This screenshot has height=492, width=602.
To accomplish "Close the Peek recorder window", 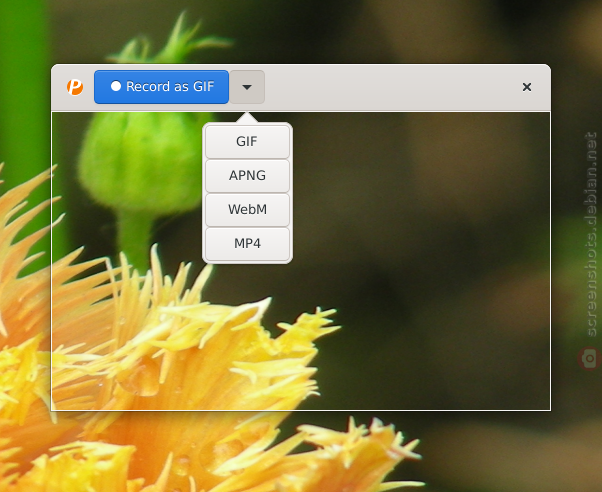I will click(x=527, y=87).
